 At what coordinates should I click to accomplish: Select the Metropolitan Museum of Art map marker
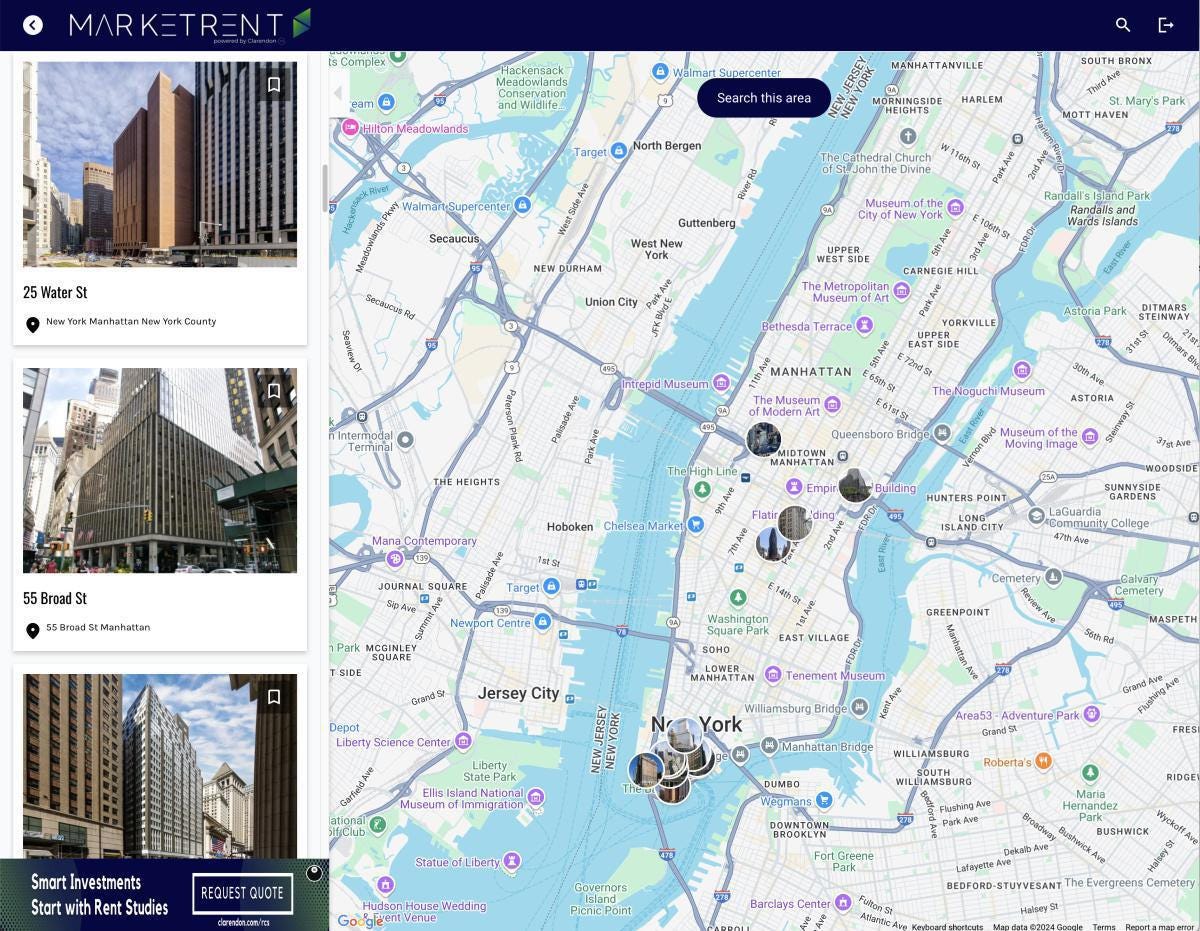[899, 290]
